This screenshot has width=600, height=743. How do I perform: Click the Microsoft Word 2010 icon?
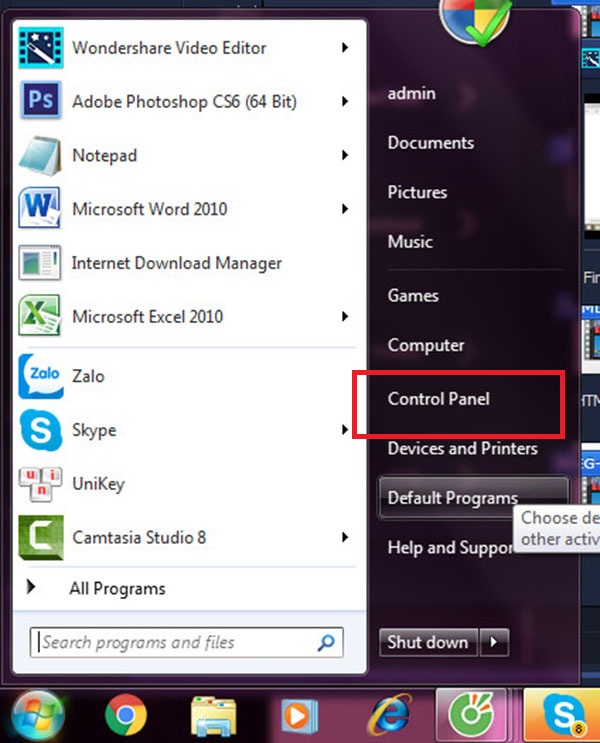coord(41,209)
